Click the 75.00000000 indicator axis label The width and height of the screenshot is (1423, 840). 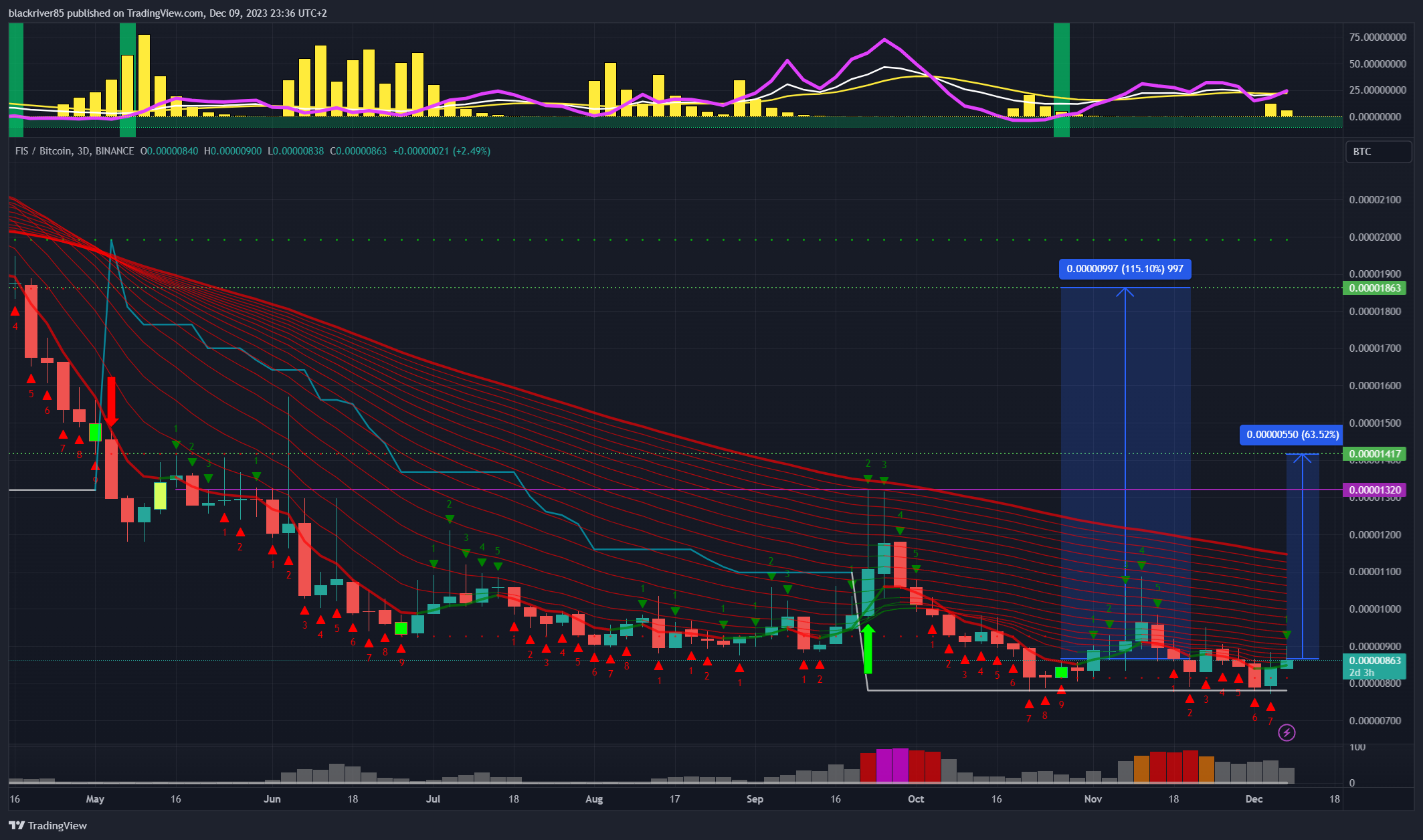[1378, 37]
